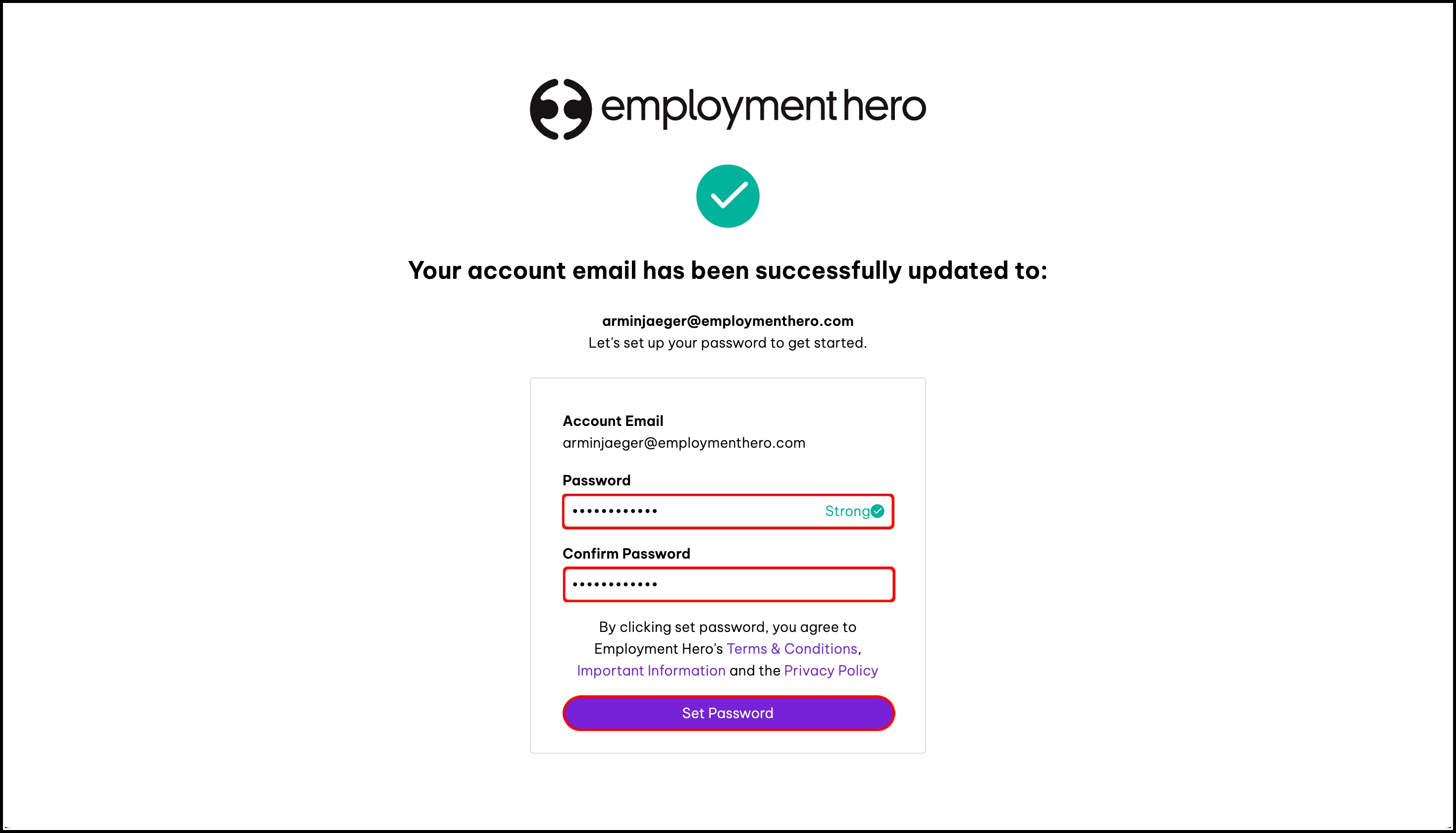Click the "Account Email" label
1456x833 pixels.
pyautogui.click(x=613, y=421)
